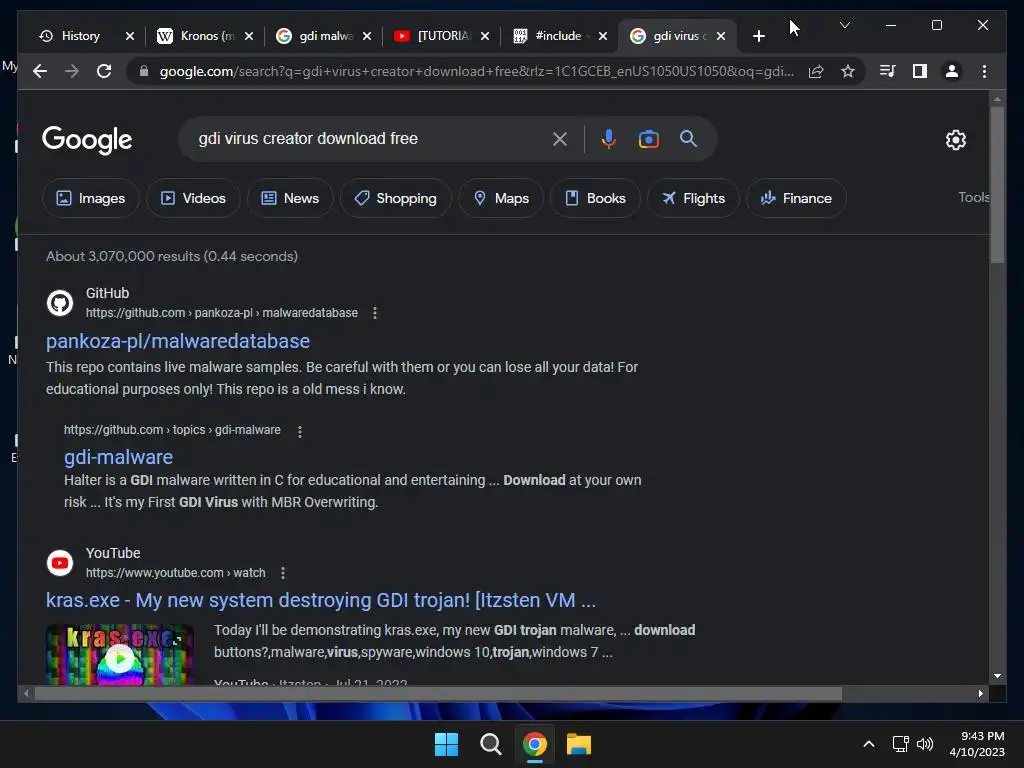The height and width of the screenshot is (768, 1024).
Task: Open Google quick settings gear
Action: click(955, 139)
